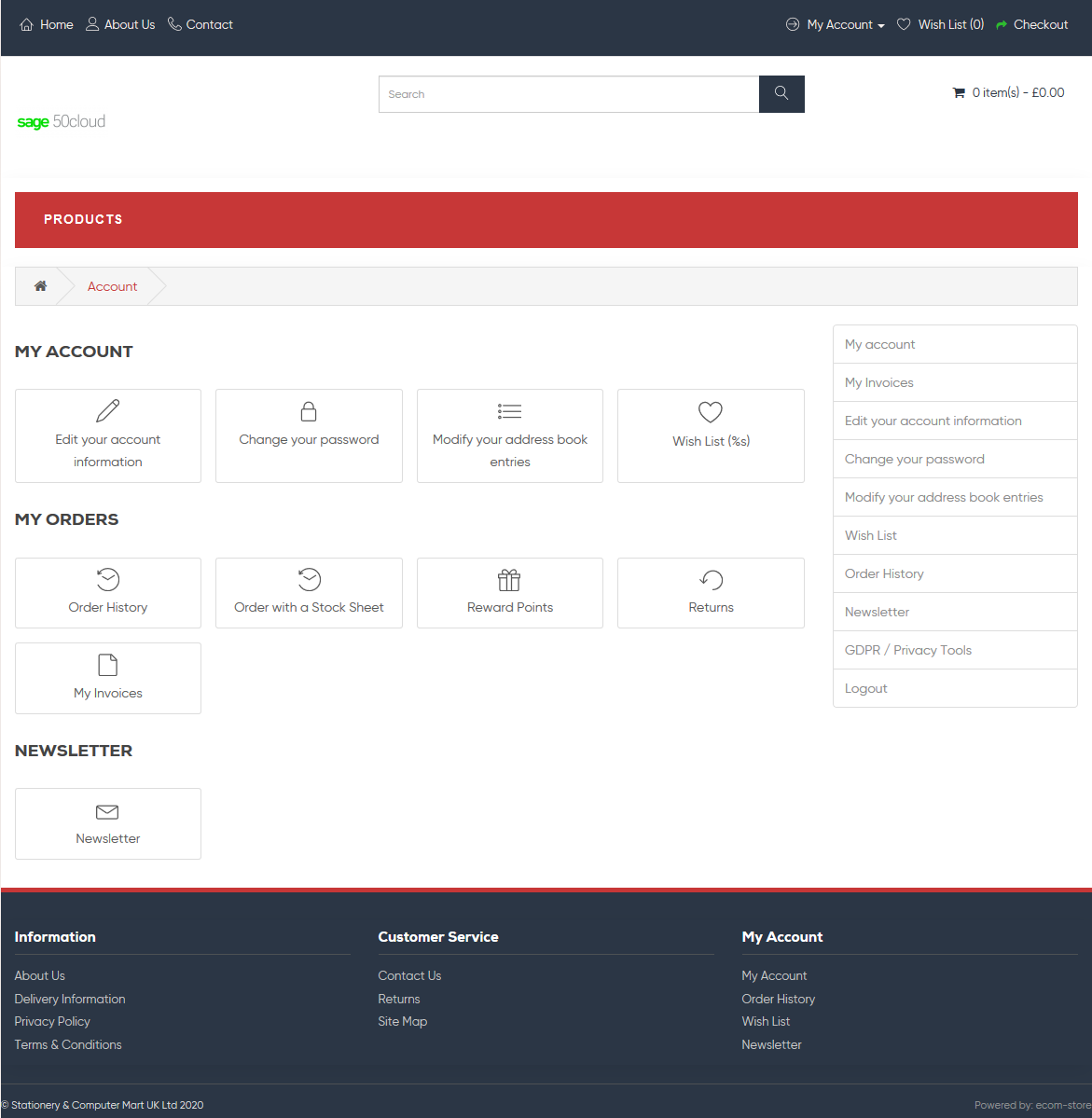1092x1118 pixels.
Task: Open the PRODUCTS menu bar
Action: point(83,219)
